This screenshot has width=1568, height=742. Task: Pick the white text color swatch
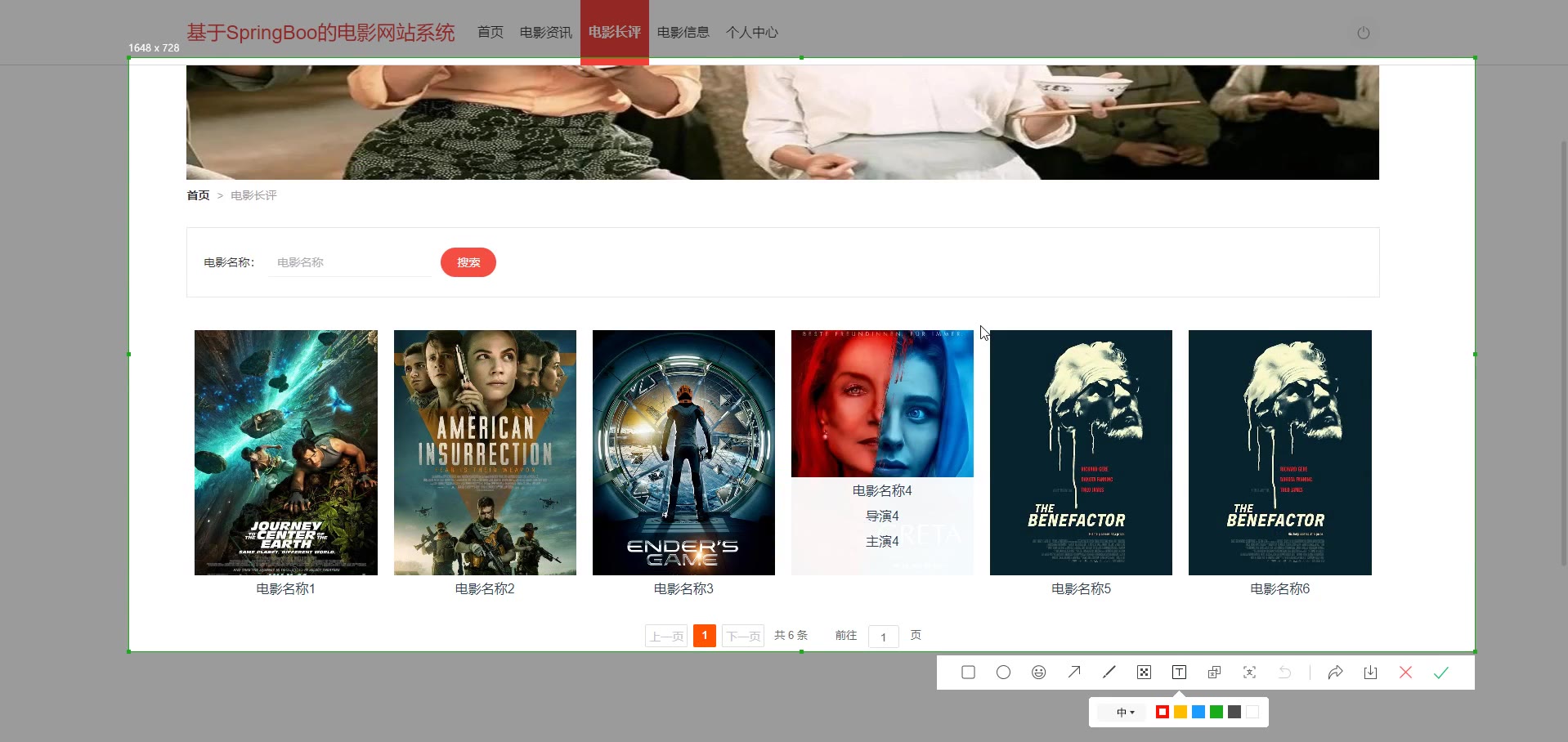tap(1252, 712)
